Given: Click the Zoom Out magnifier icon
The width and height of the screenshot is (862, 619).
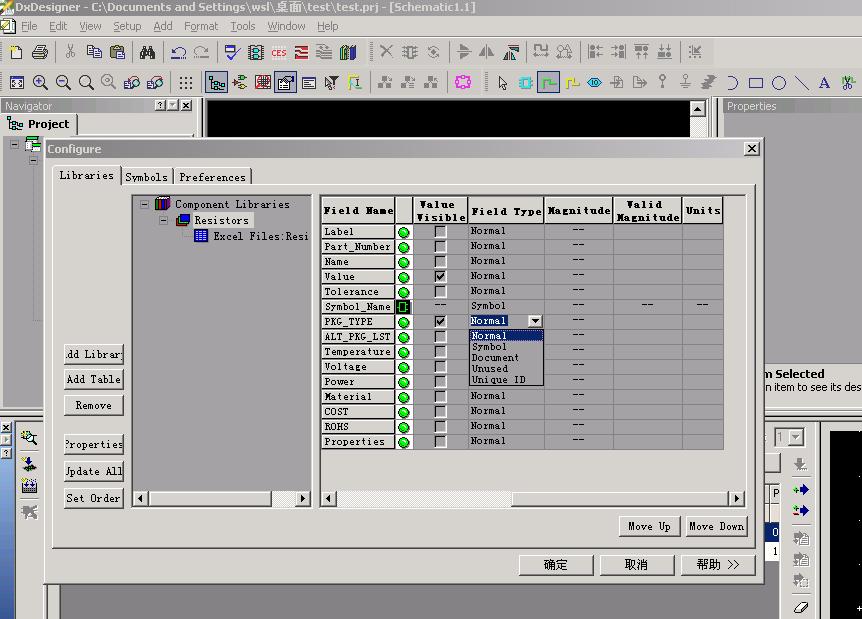Looking at the screenshot, I should pyautogui.click(x=63, y=82).
